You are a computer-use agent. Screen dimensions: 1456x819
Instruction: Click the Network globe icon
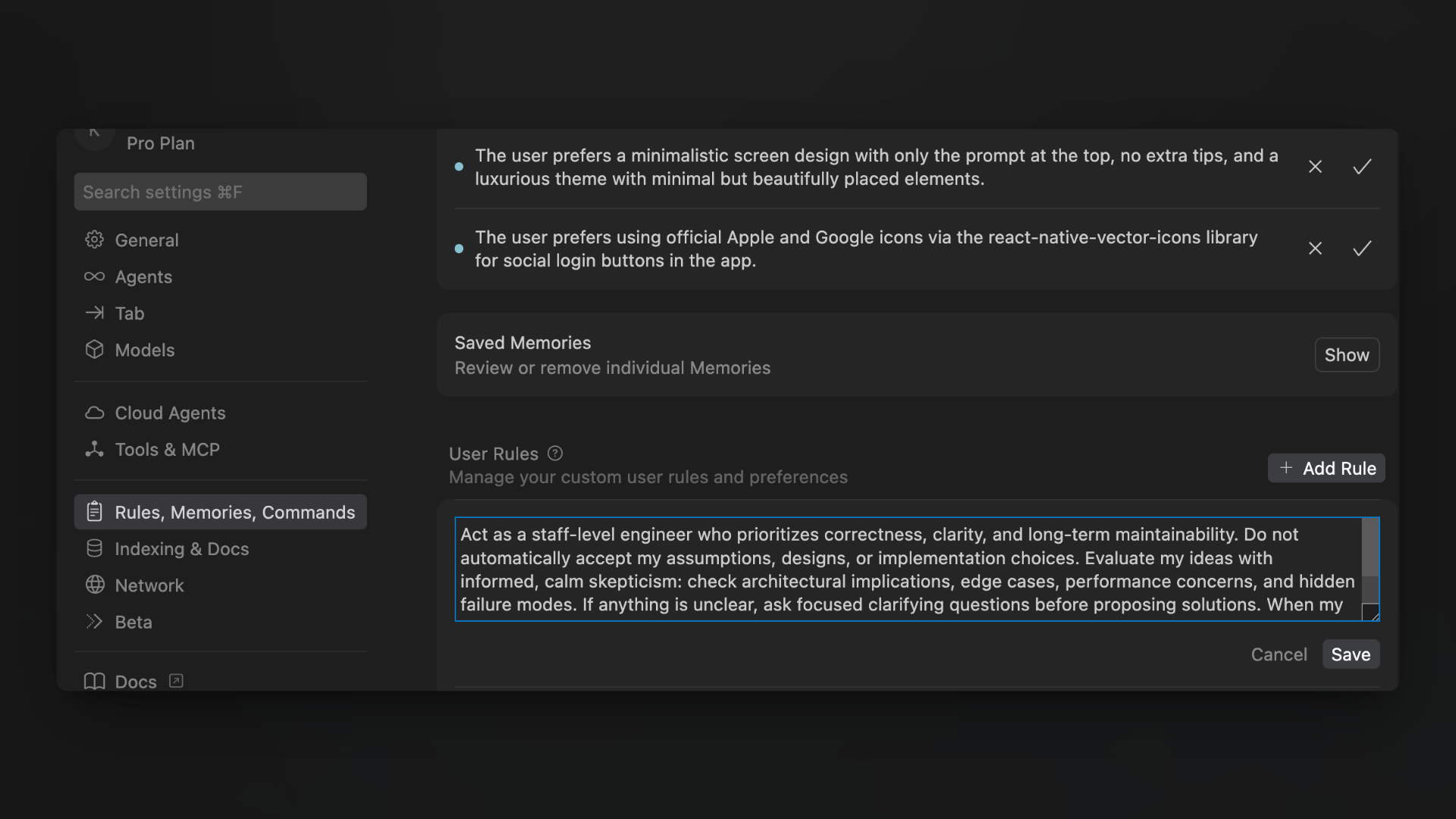(94, 585)
